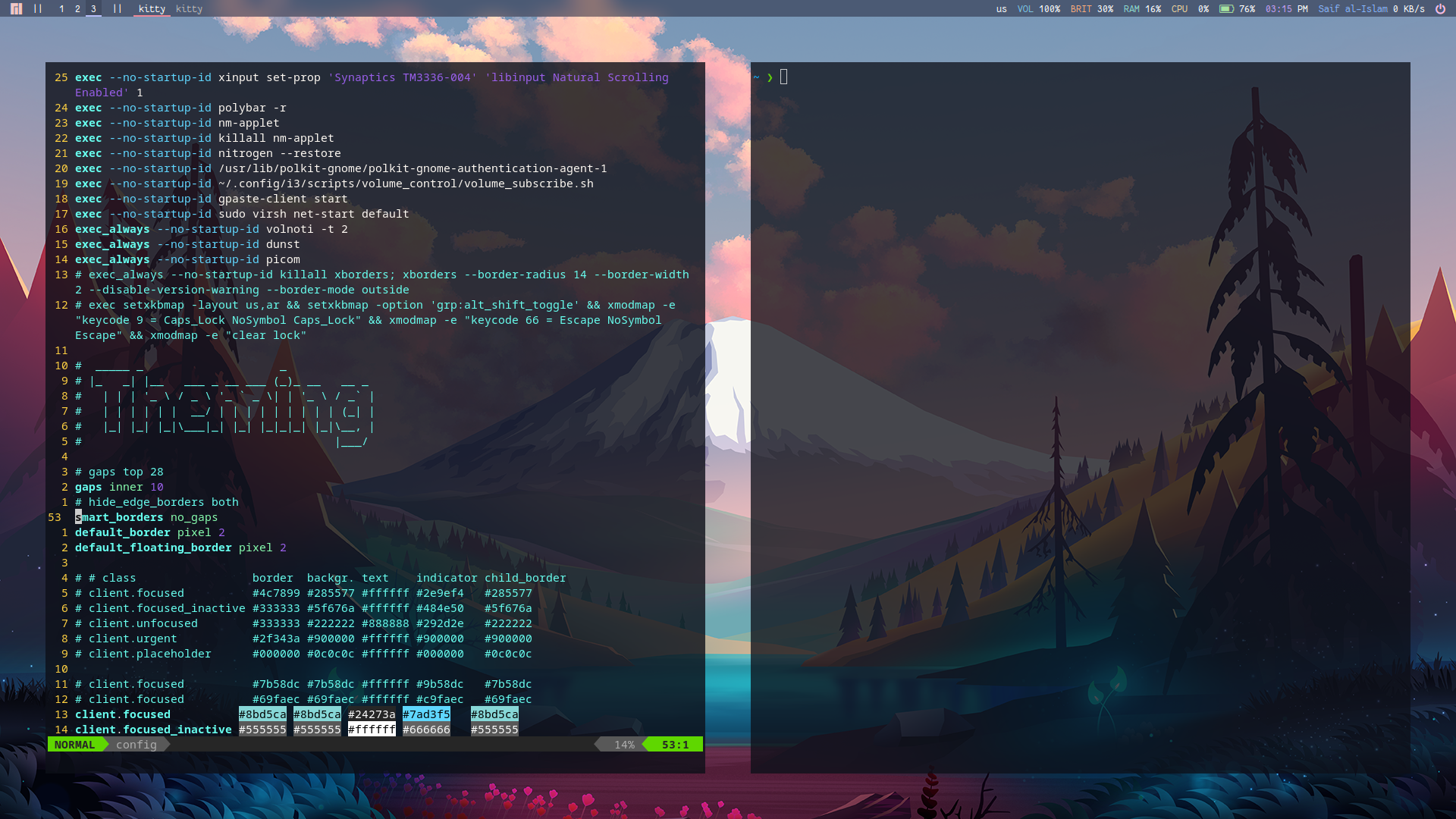Viewport: 1456px width, 819px height.
Task: Click the power icon at the far right
Action: pos(1440,9)
